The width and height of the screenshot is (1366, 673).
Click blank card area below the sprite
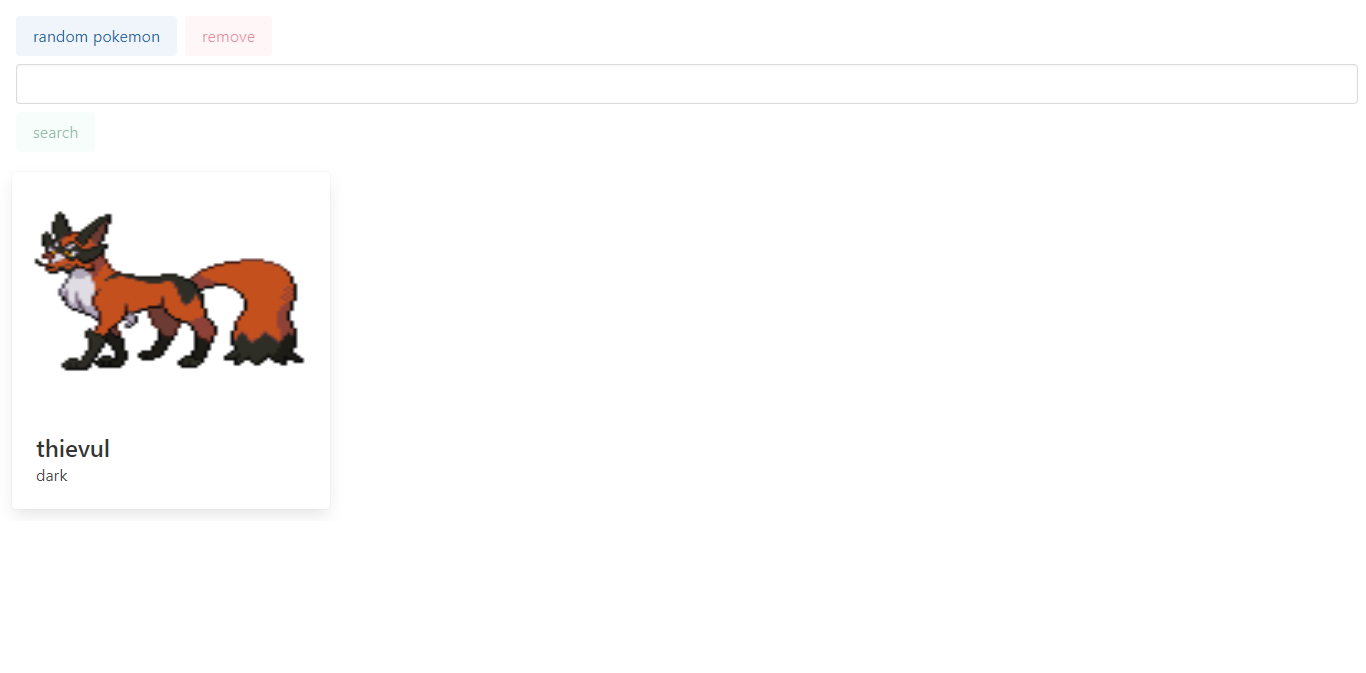coord(171,400)
